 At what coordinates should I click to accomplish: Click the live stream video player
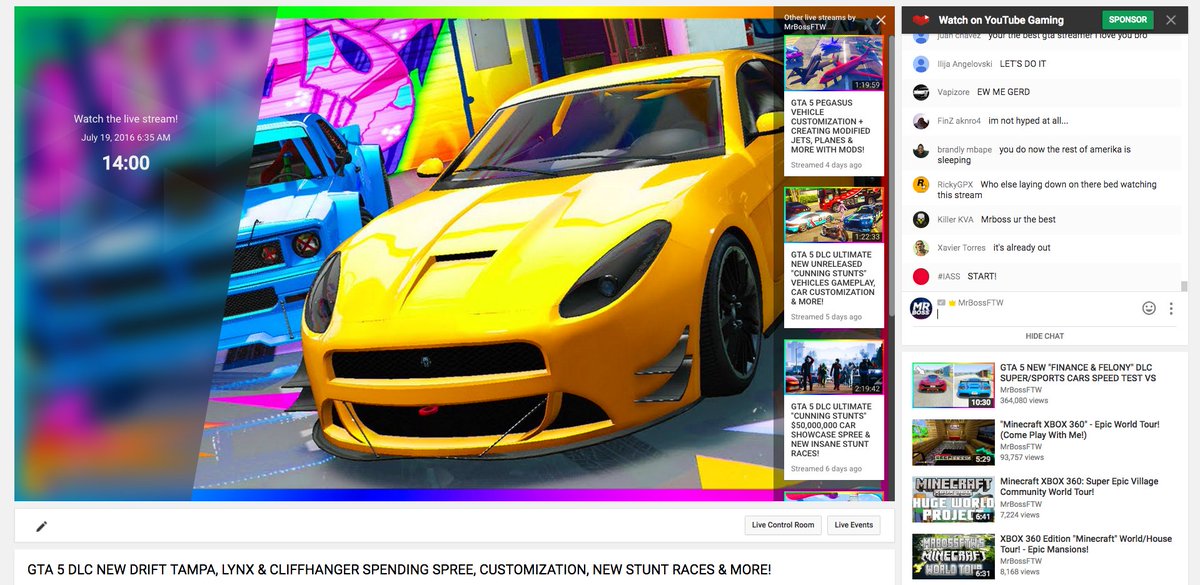click(454, 253)
